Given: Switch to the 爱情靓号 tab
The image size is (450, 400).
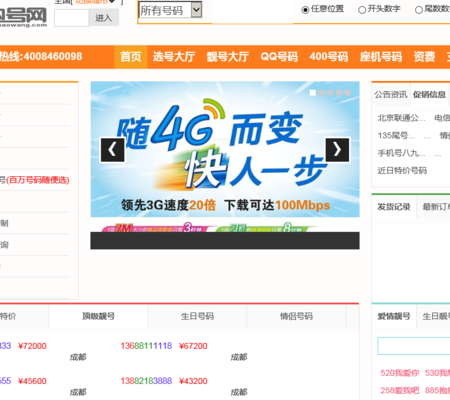Looking at the screenshot, I should point(394,316).
